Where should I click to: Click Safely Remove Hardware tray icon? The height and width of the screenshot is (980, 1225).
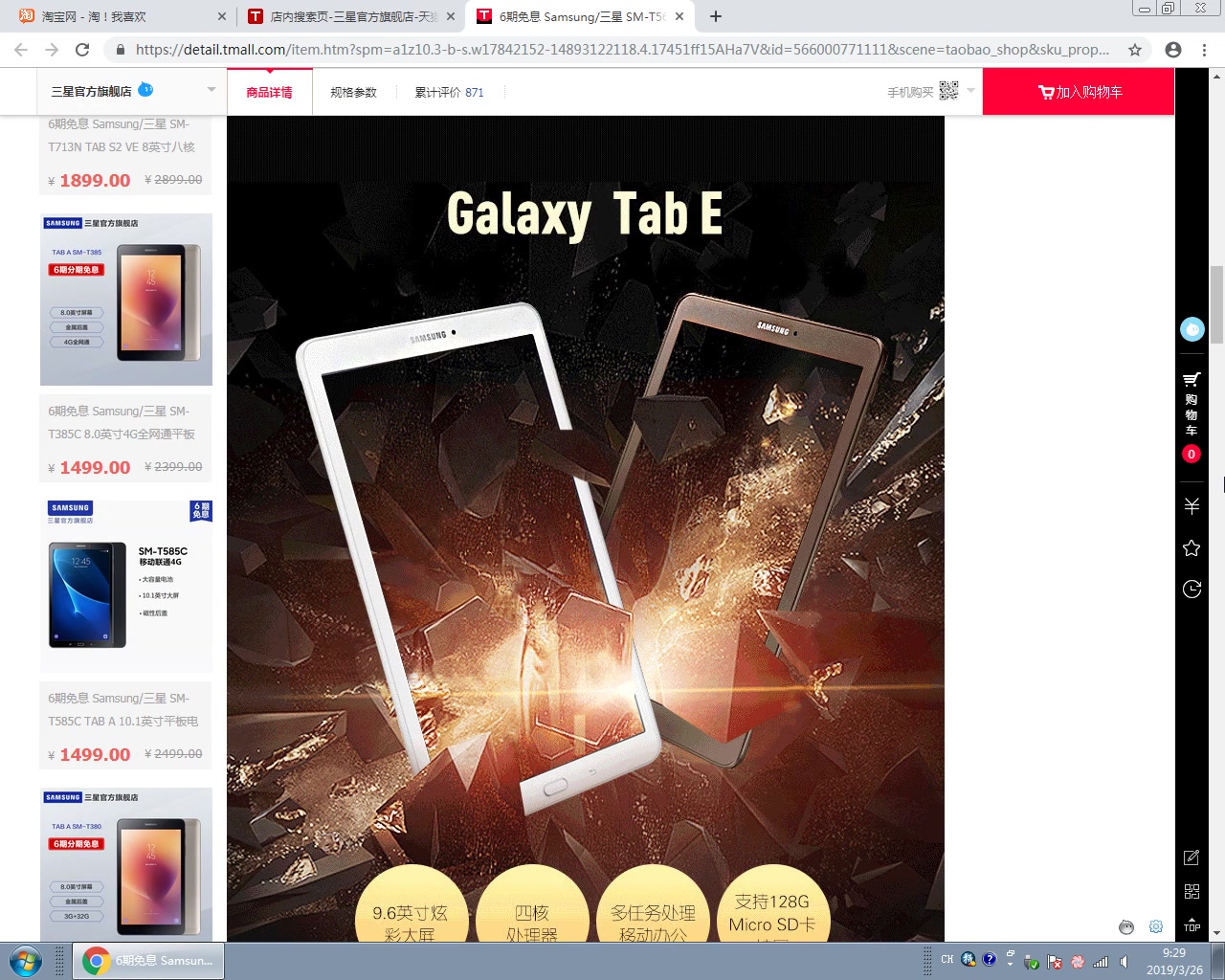[1032, 962]
